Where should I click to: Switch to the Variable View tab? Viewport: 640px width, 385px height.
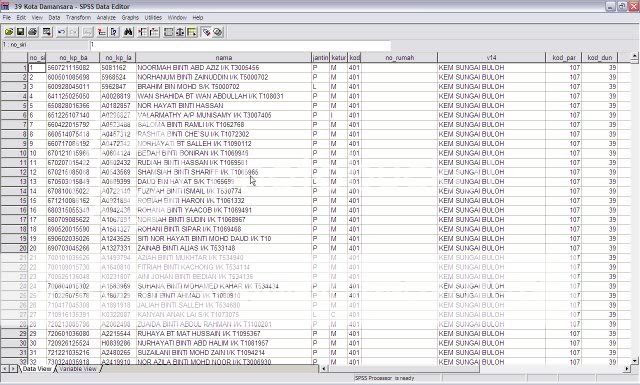click(78, 369)
